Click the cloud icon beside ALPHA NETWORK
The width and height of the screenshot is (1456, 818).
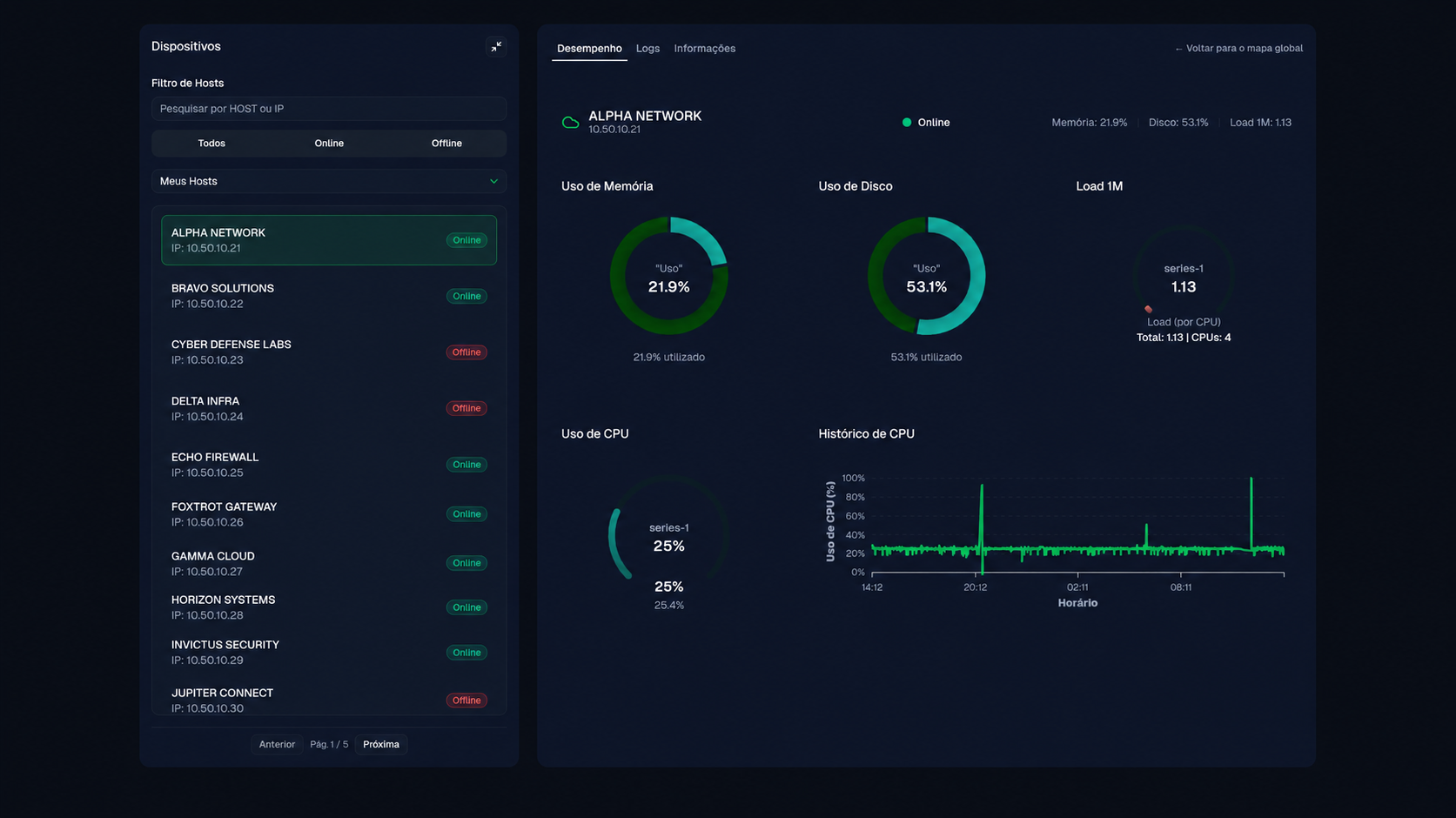click(571, 123)
